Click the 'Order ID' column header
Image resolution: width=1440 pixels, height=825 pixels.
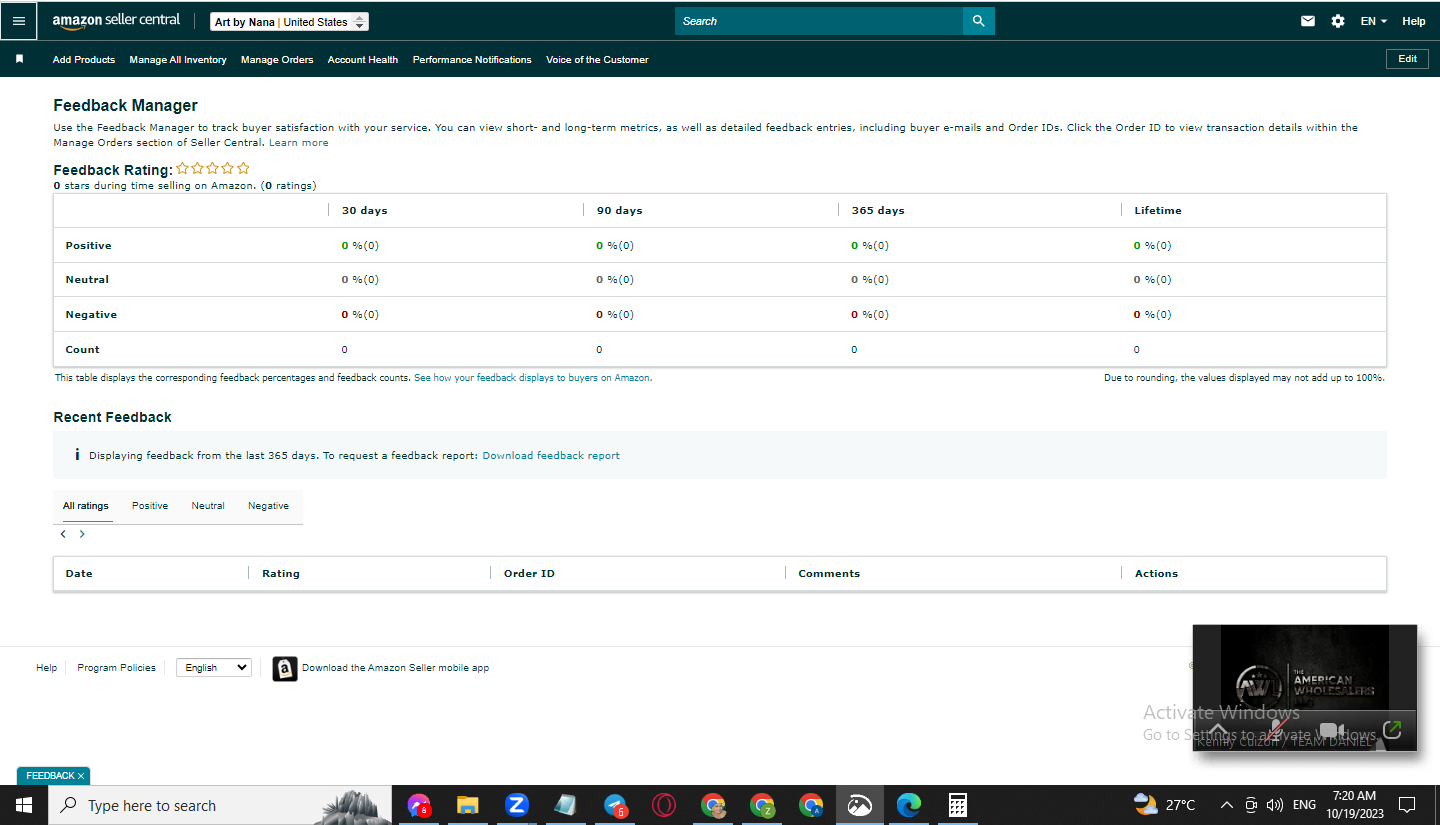click(529, 574)
